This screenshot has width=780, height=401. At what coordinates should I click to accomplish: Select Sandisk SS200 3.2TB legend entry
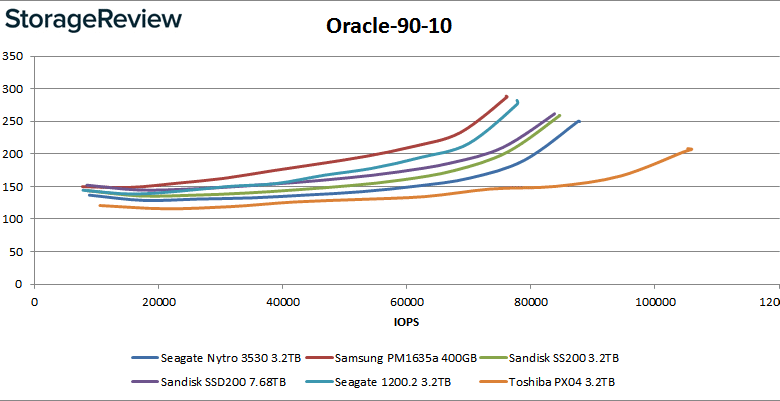pos(550,357)
